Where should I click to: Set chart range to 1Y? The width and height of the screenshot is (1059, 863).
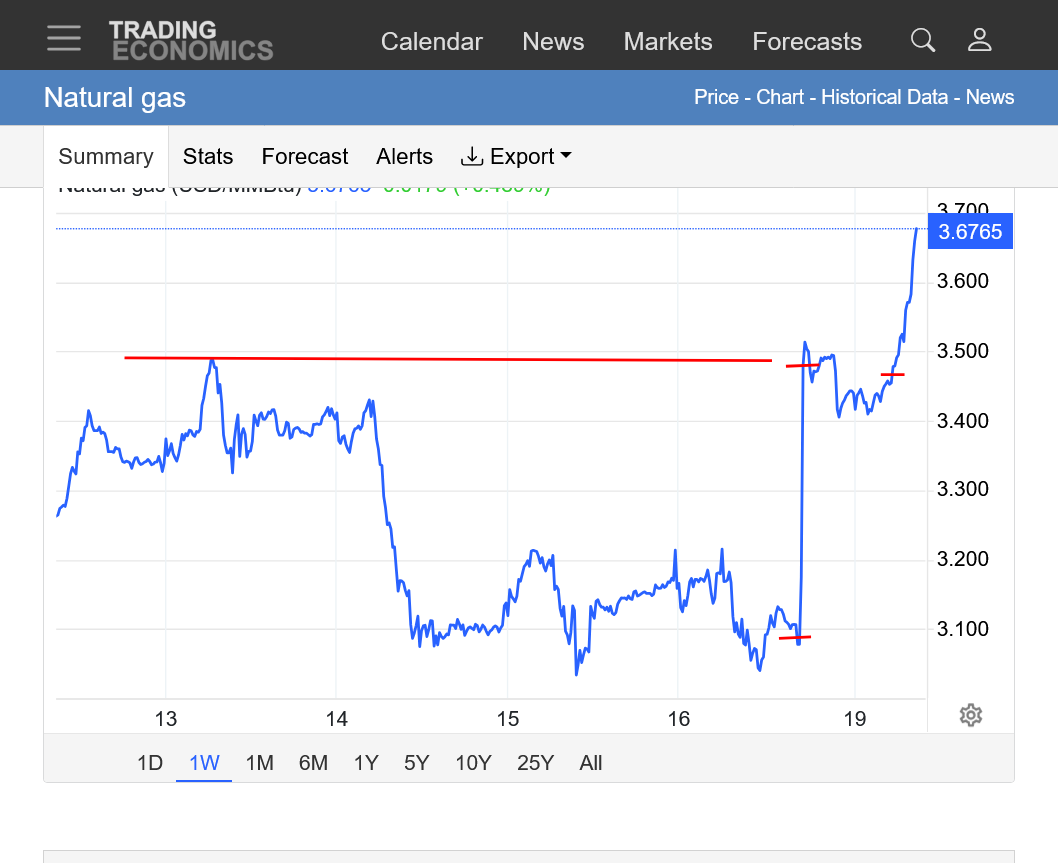click(x=366, y=763)
